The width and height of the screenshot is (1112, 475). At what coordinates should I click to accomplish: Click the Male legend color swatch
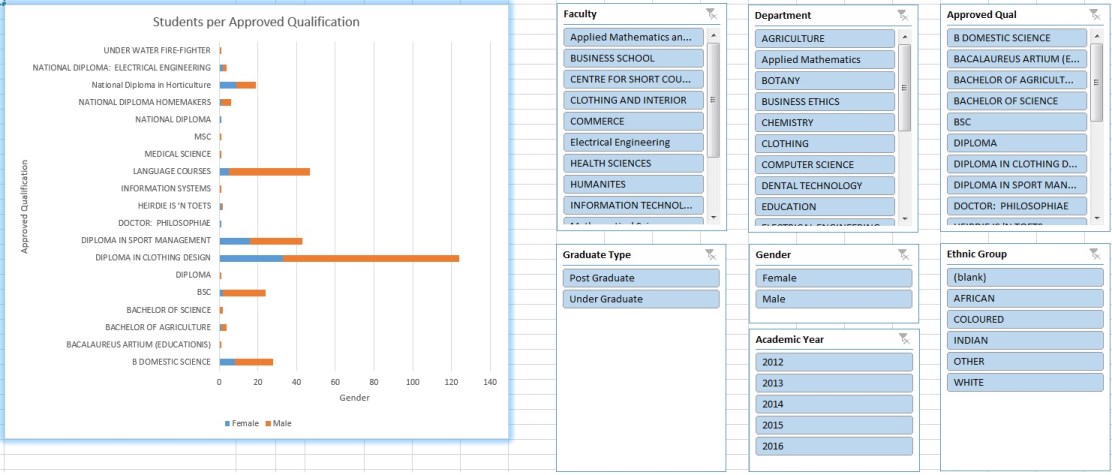[x=267, y=424]
